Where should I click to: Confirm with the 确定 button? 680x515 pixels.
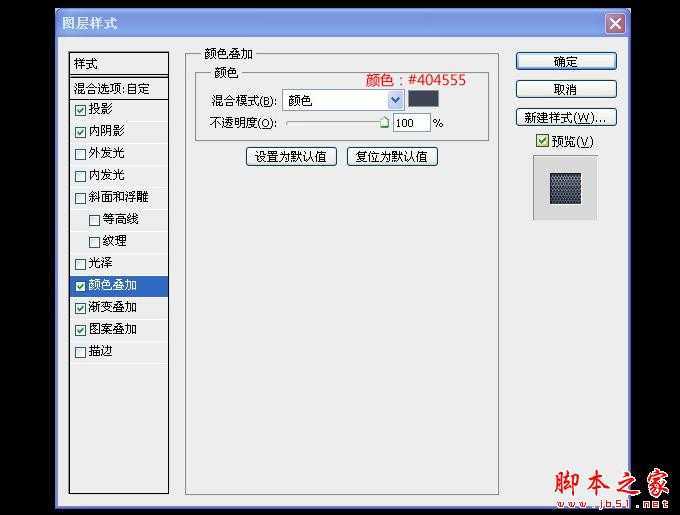coord(566,62)
